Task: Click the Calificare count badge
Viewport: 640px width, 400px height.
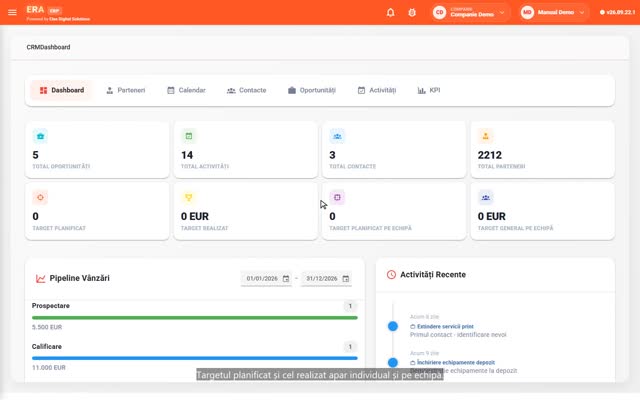Action: click(350, 347)
